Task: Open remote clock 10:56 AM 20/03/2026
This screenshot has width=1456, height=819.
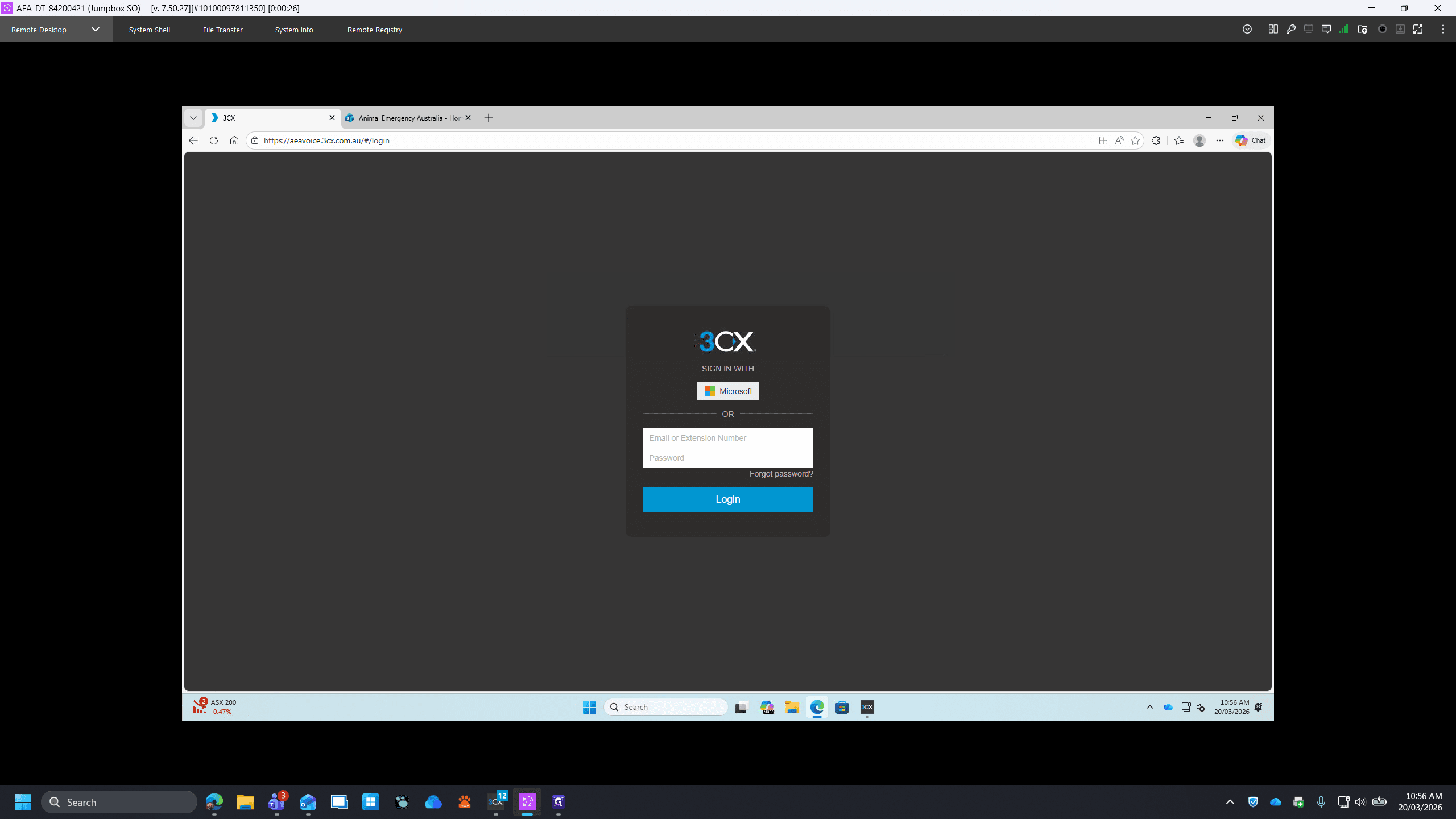Action: coord(1232,707)
